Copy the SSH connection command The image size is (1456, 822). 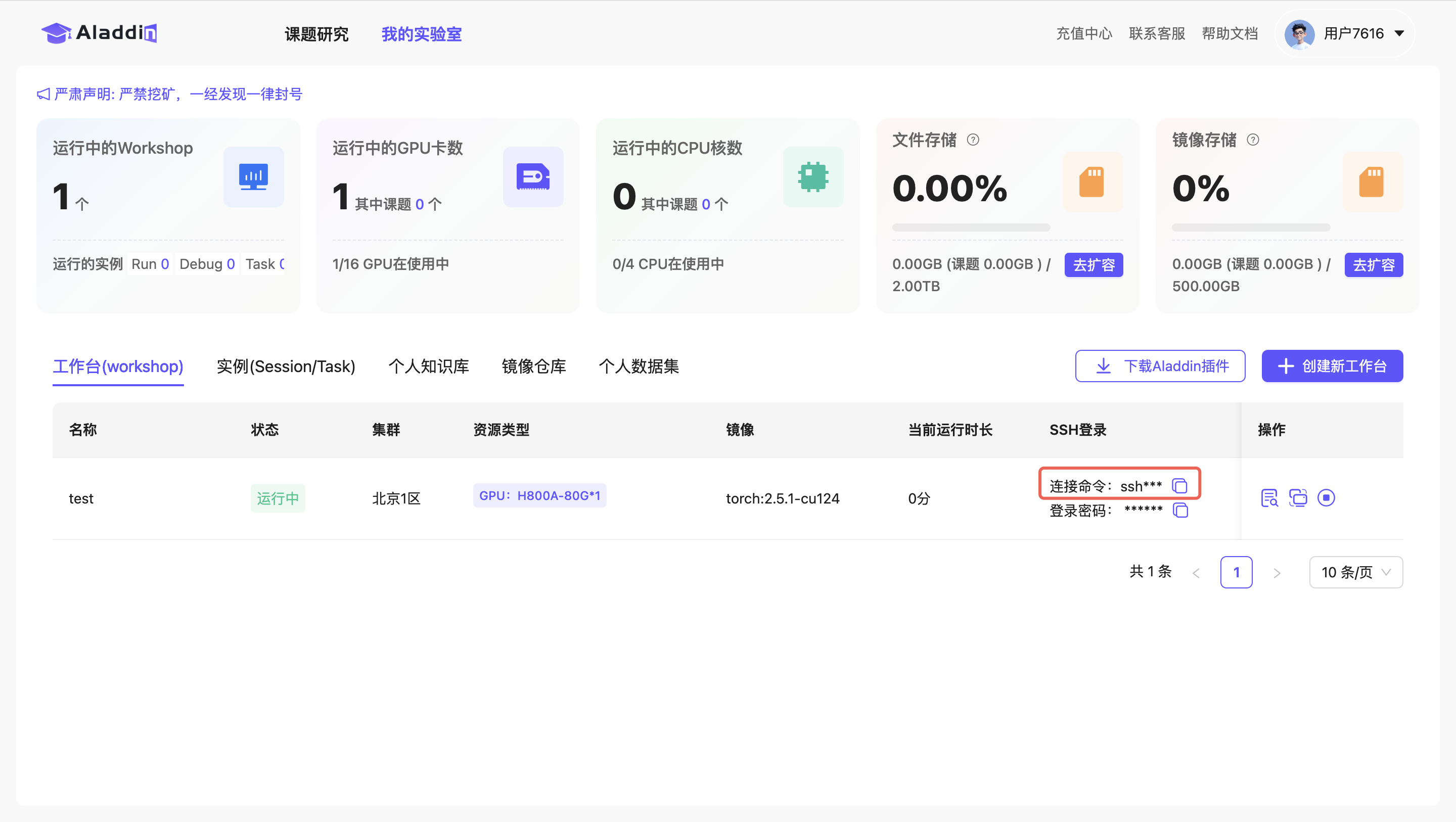point(1179,486)
